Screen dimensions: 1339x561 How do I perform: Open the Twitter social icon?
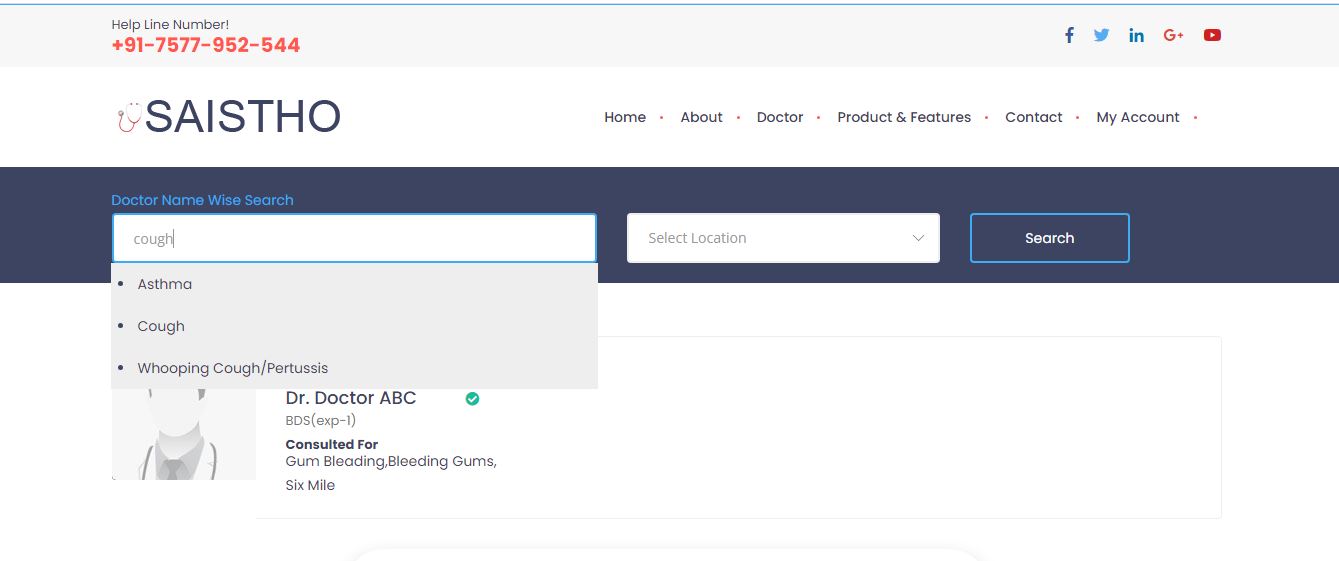1101,35
